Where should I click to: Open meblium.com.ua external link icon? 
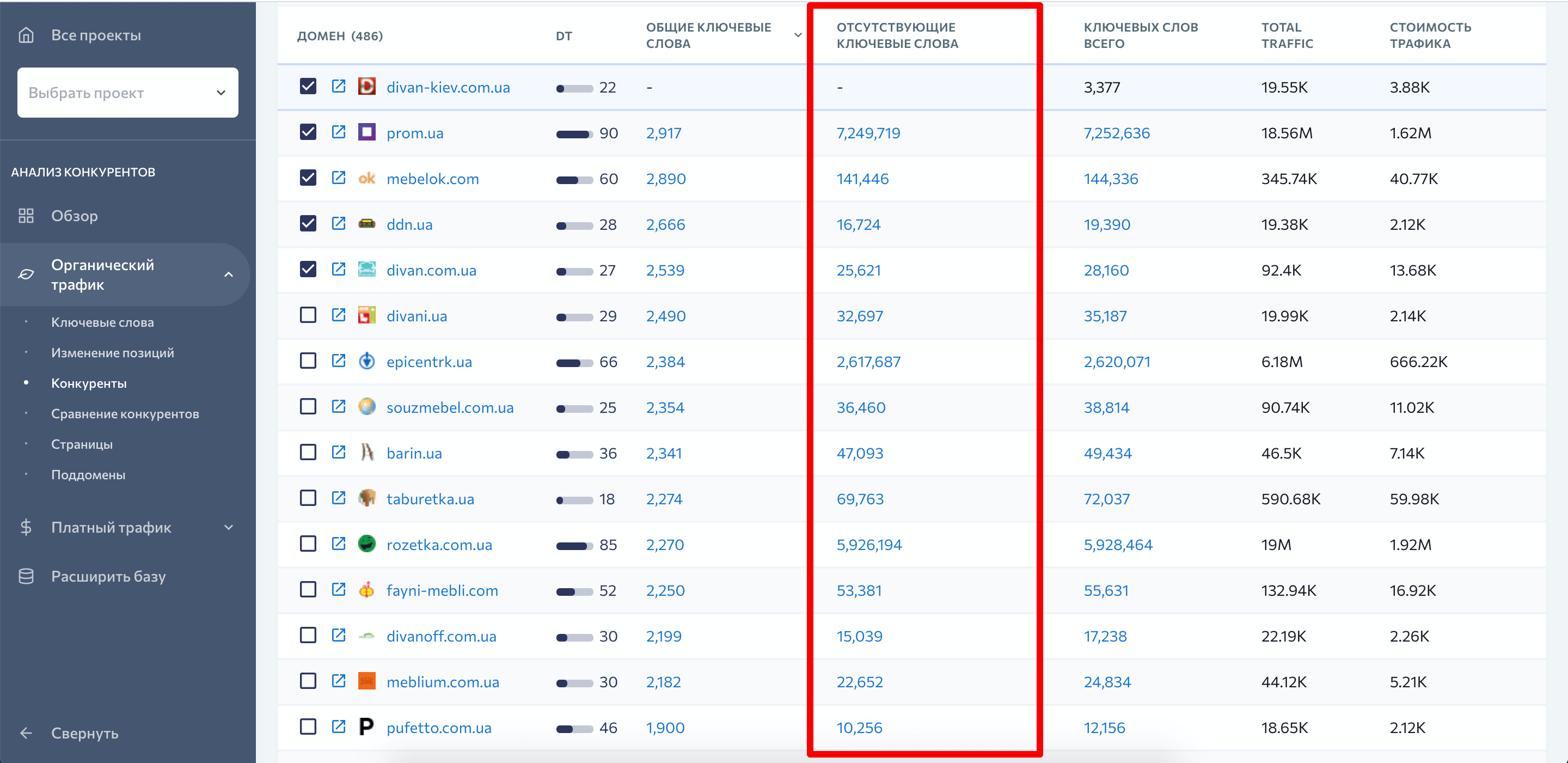click(x=339, y=681)
